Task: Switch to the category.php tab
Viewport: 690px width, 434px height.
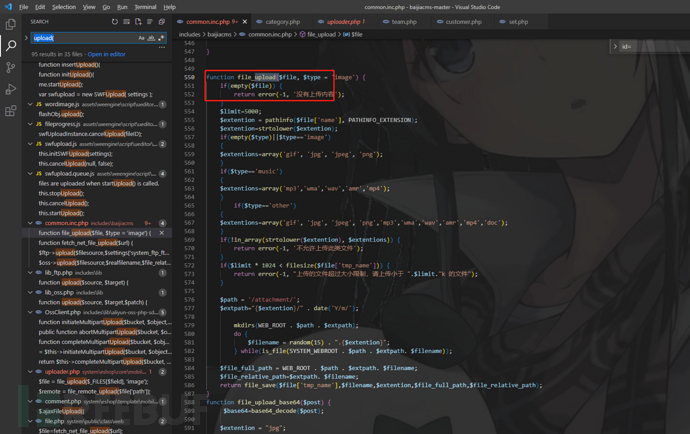Action: (x=283, y=22)
